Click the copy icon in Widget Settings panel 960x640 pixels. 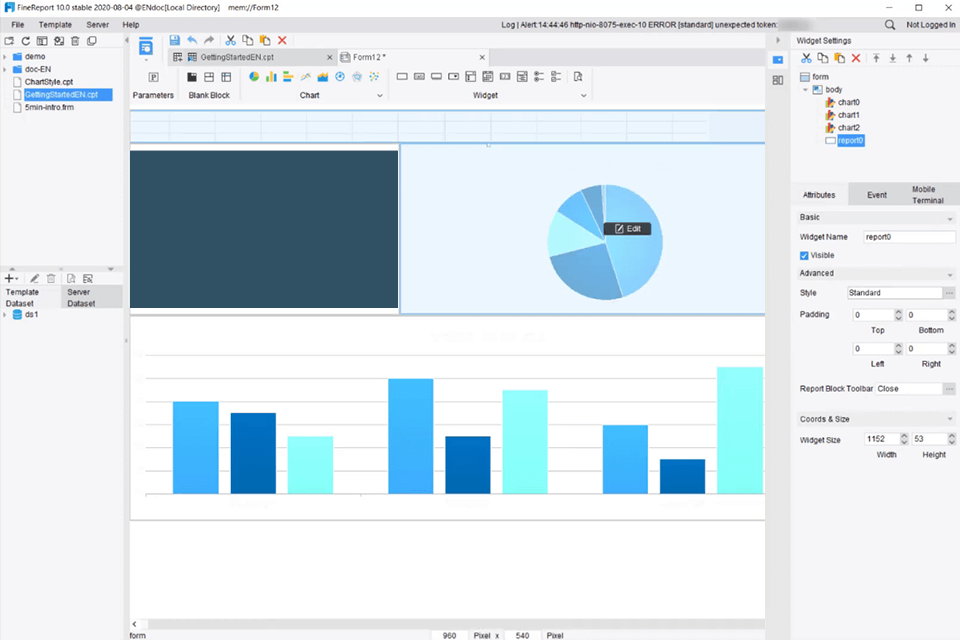coord(823,58)
